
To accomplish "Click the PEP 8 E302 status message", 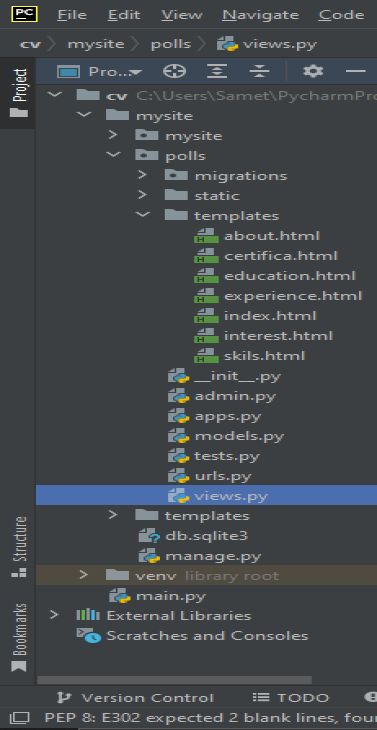I will [x=211, y=717].
